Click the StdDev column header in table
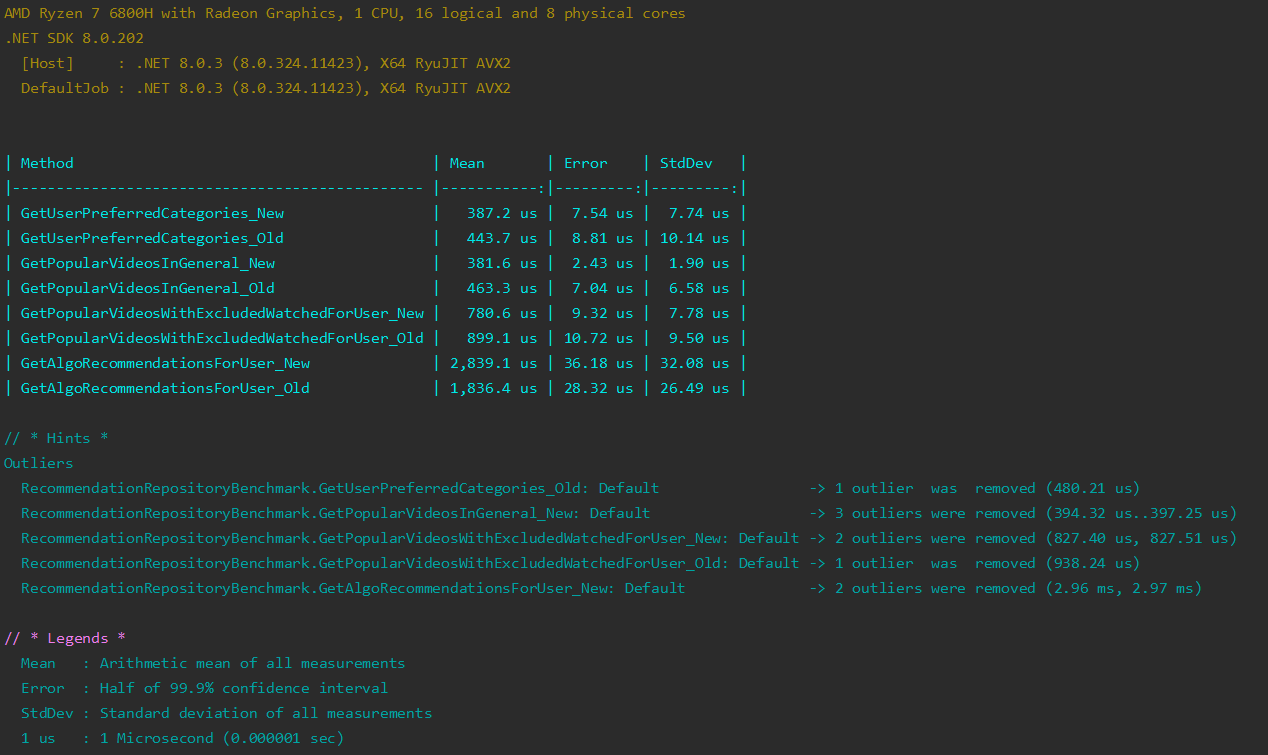The width and height of the screenshot is (1268, 755). pyautogui.click(x=685, y=163)
